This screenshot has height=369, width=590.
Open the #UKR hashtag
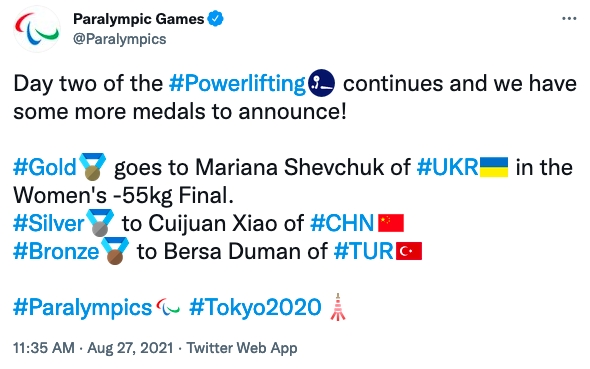[x=447, y=167]
